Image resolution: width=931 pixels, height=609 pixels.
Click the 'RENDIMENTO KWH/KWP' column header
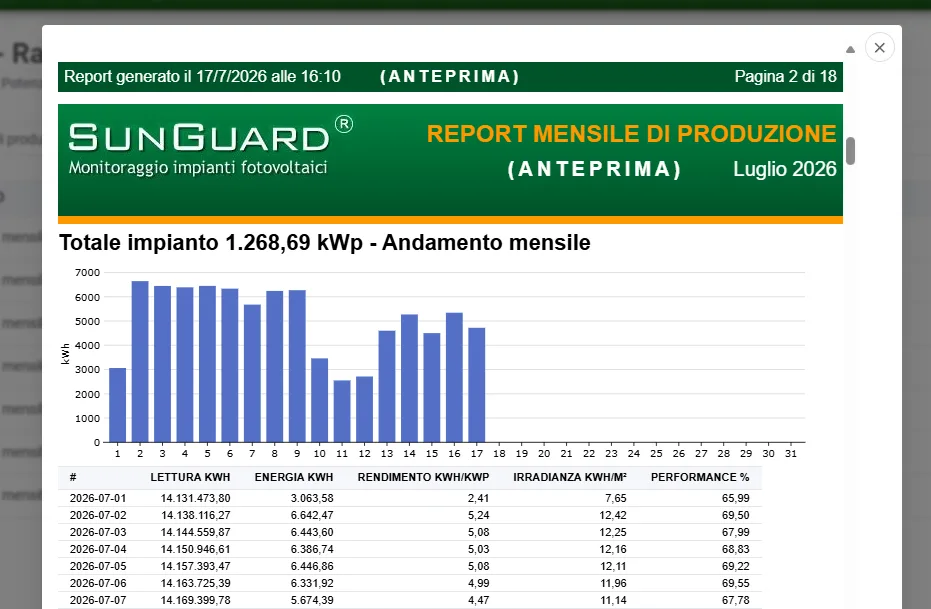coord(423,477)
